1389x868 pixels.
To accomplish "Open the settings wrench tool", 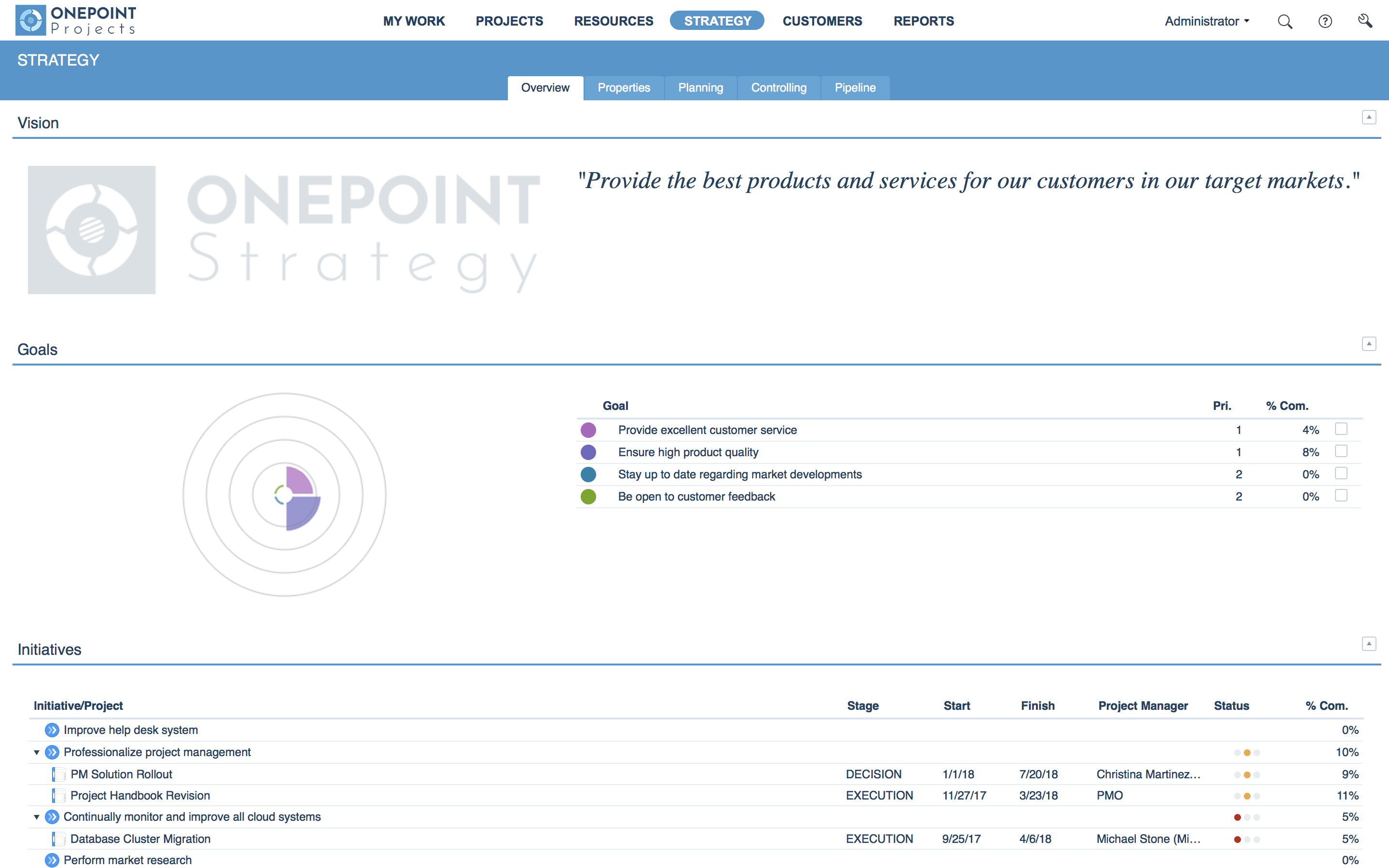I will pyautogui.click(x=1366, y=21).
